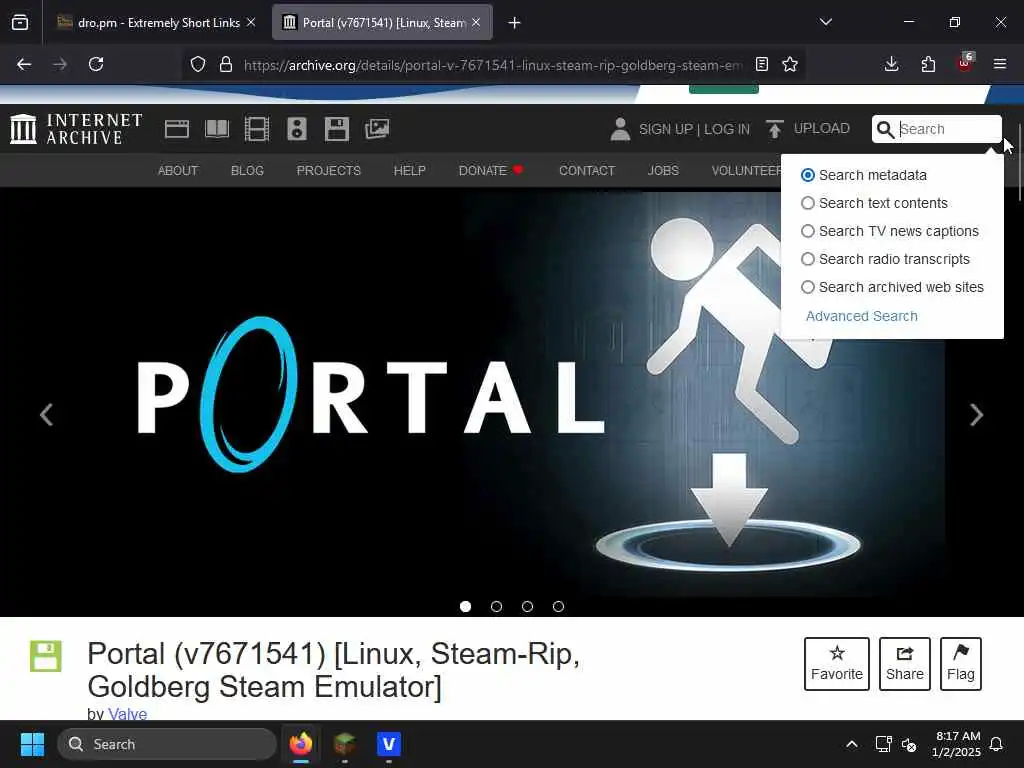The height and width of the screenshot is (768, 1024).
Task: Open the extensions puzzle icon
Action: (928, 64)
